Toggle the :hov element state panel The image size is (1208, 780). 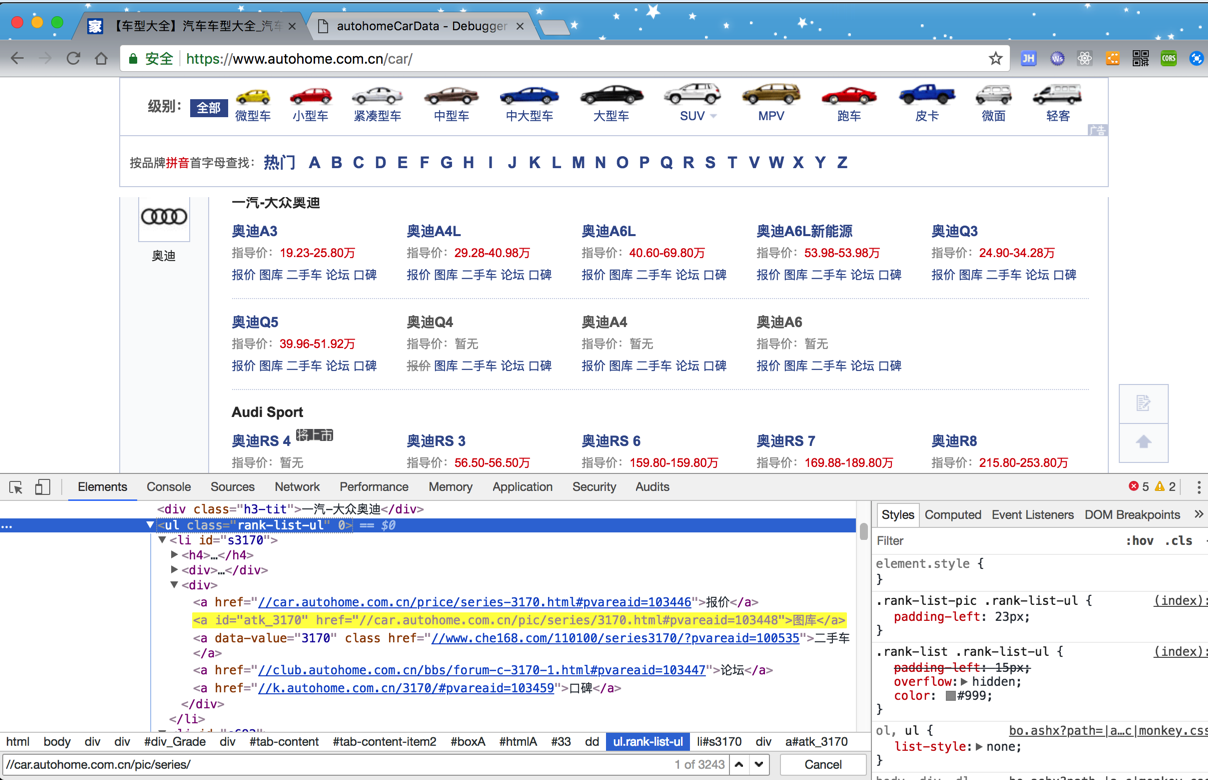tap(1139, 541)
